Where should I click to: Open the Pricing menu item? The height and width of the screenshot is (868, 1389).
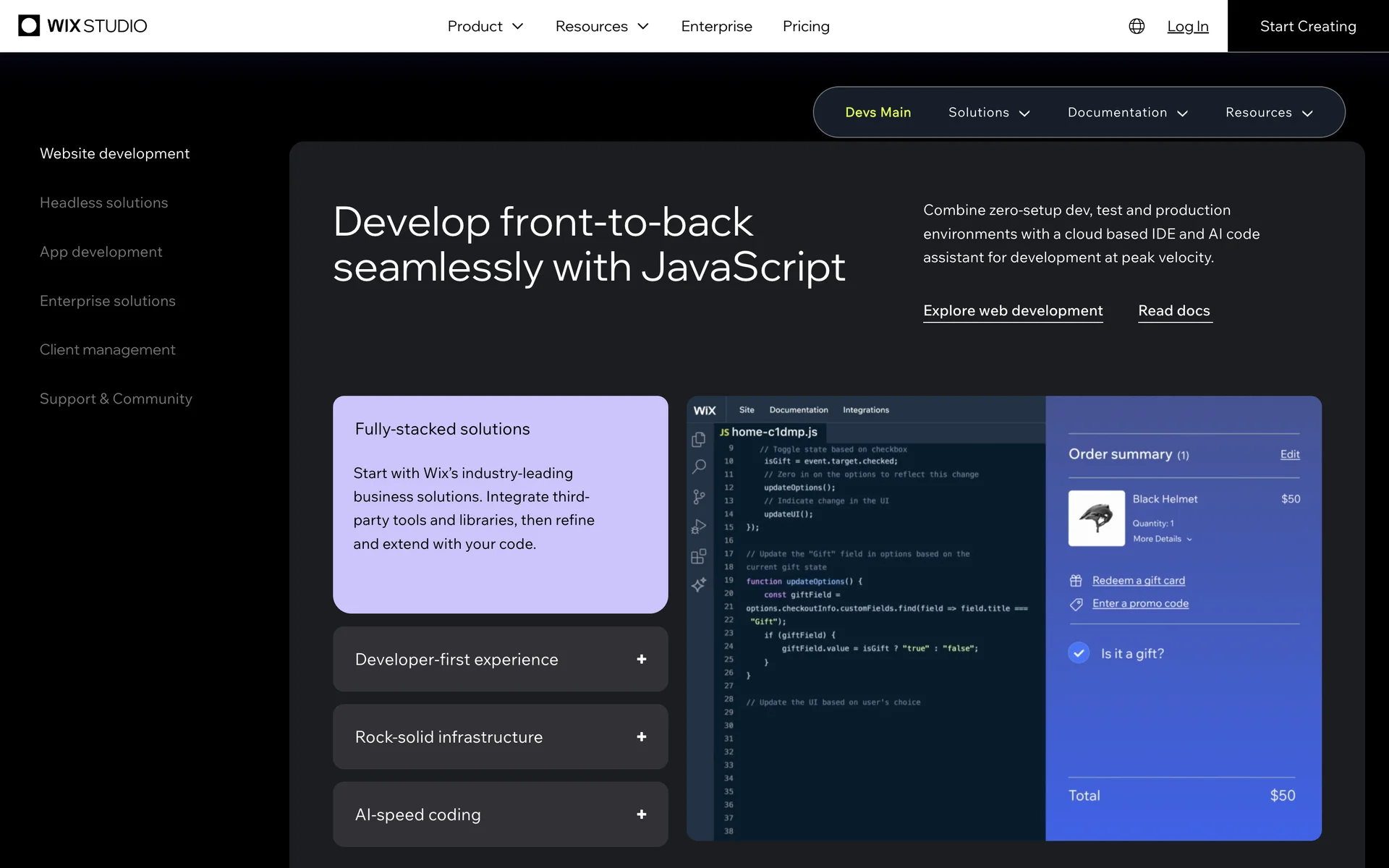(x=805, y=26)
